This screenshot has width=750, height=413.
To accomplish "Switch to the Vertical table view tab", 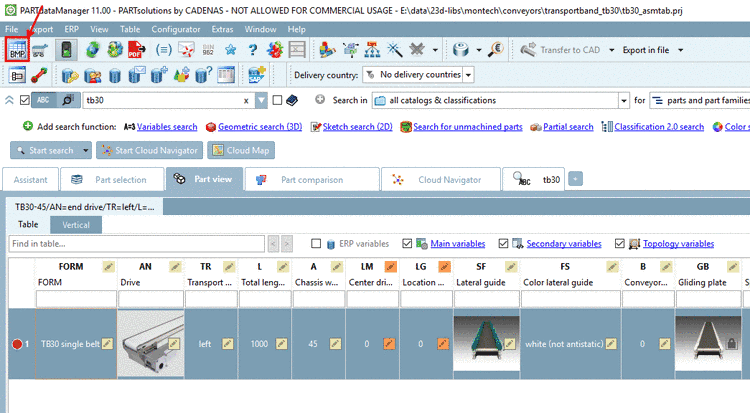I will tap(76, 224).
